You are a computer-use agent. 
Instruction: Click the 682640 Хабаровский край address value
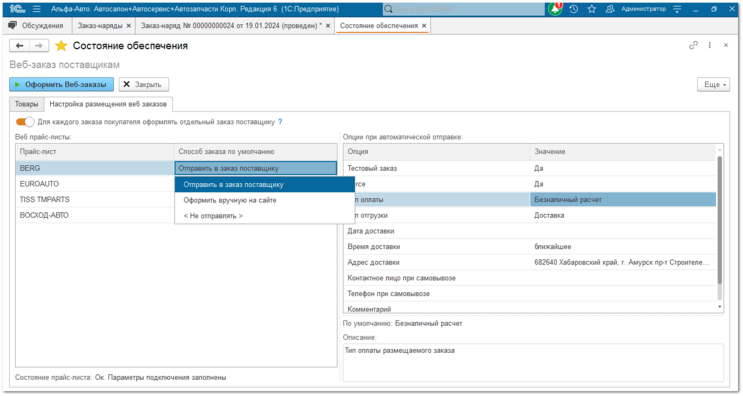tap(622, 262)
